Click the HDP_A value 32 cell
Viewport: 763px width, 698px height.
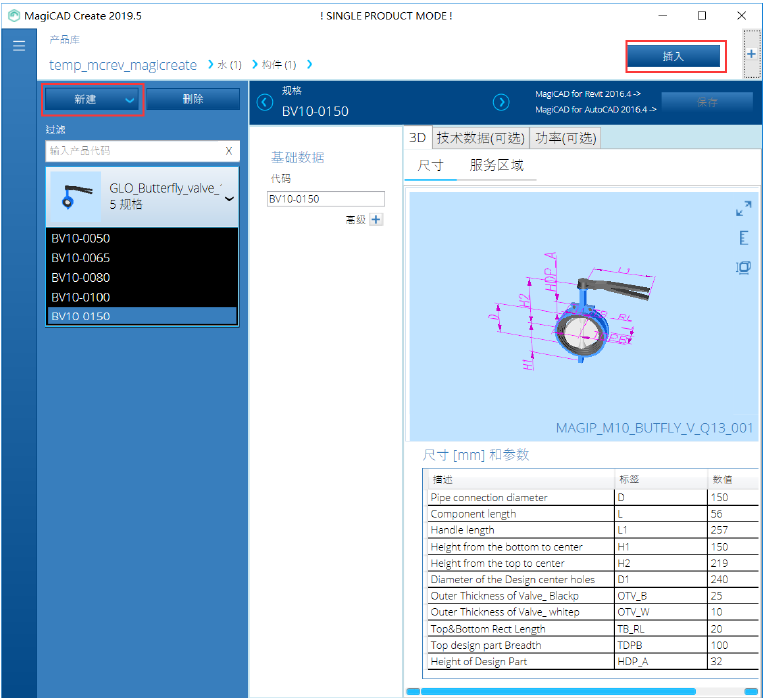[x=732, y=661]
